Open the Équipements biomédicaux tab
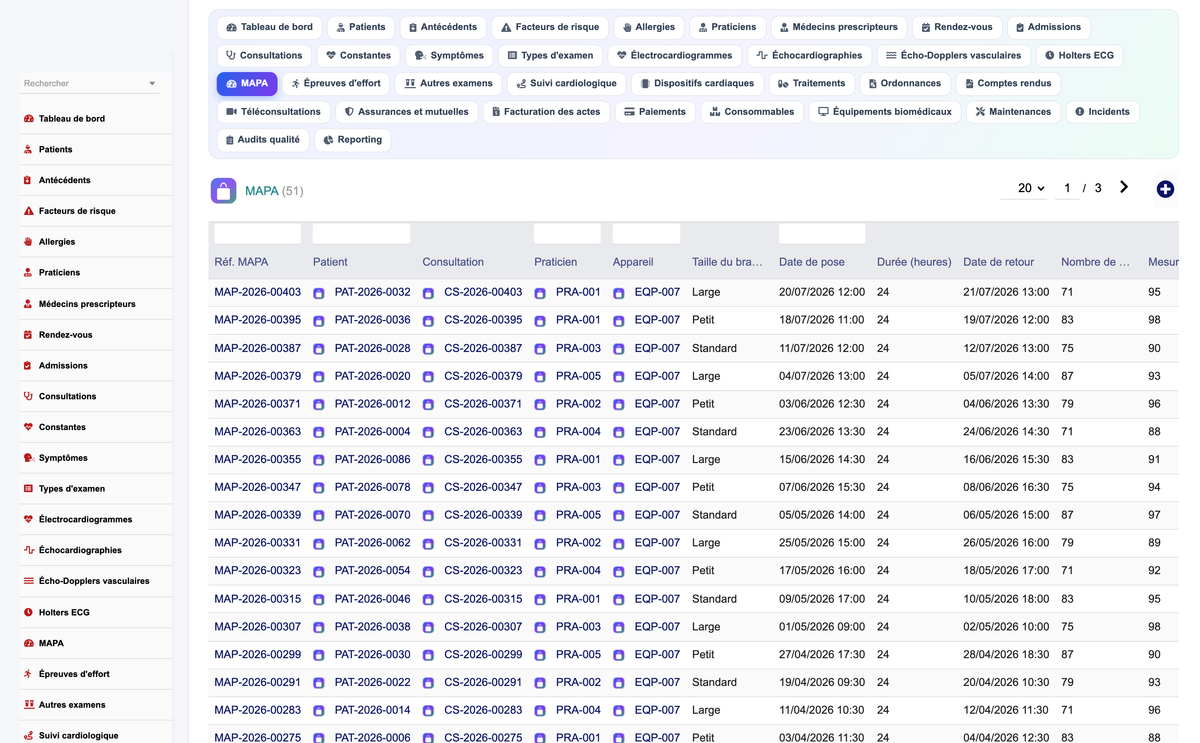This screenshot has height=743, width=1200. 884,112
